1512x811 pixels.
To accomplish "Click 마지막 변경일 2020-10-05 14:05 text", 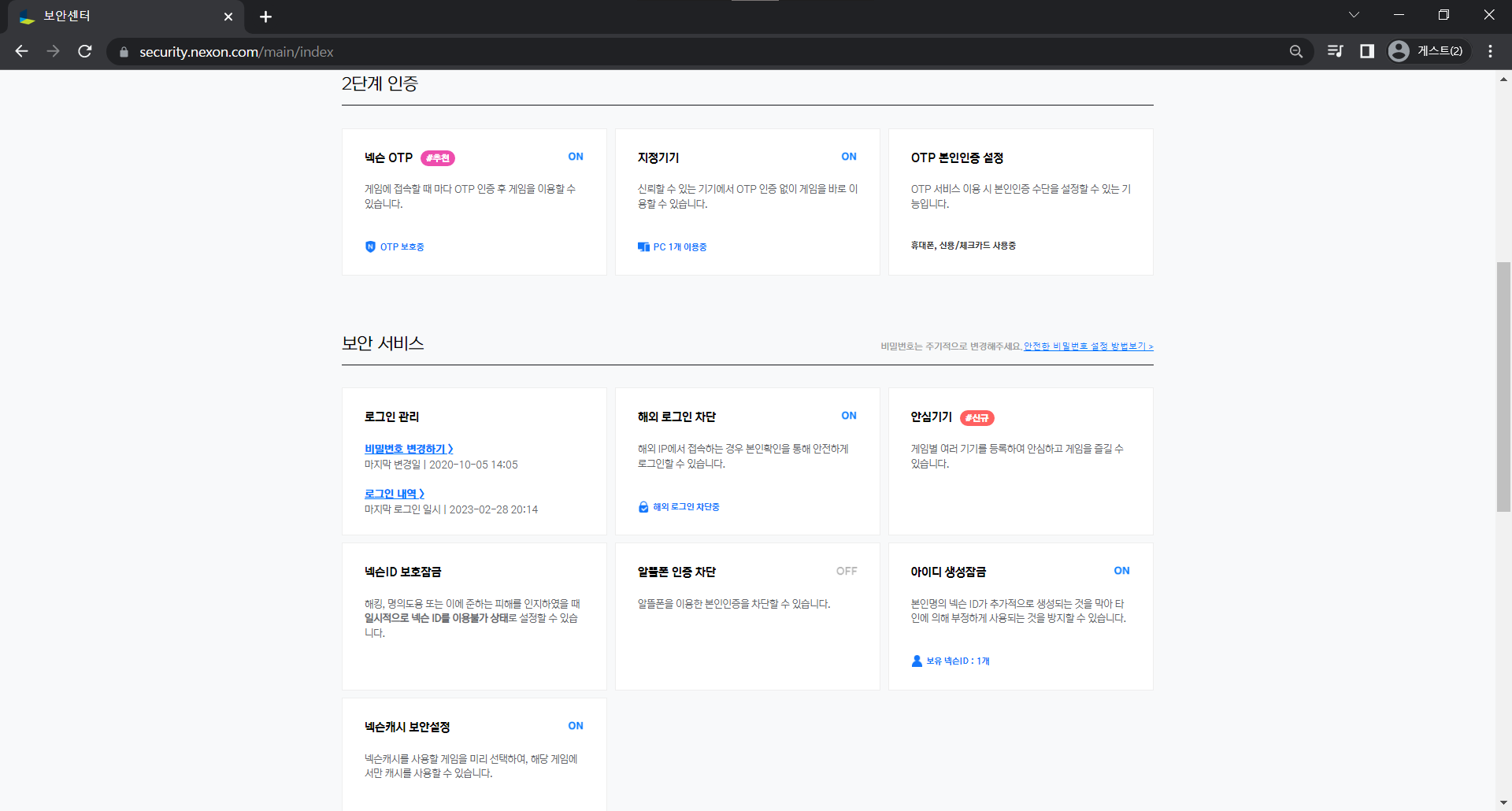I will (441, 465).
